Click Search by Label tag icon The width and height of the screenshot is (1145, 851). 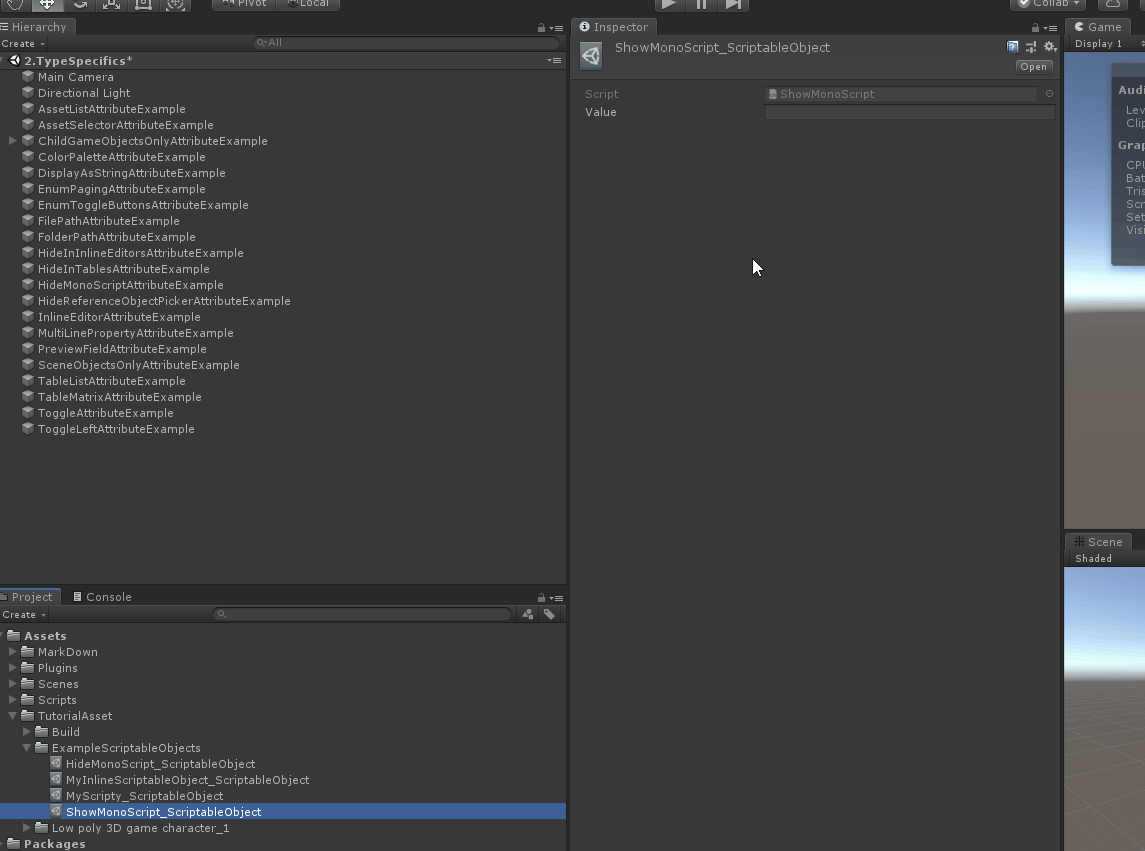549,614
